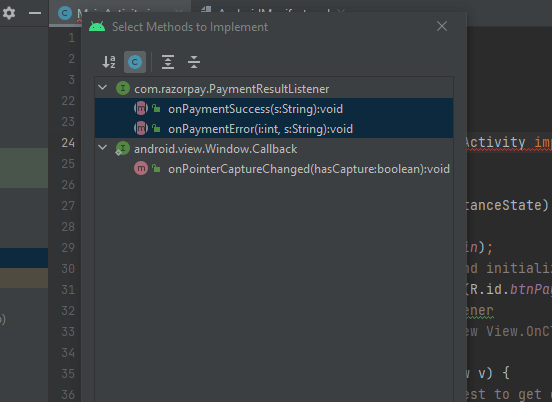Collapse the android.view.Window.Callback node

click(102, 147)
